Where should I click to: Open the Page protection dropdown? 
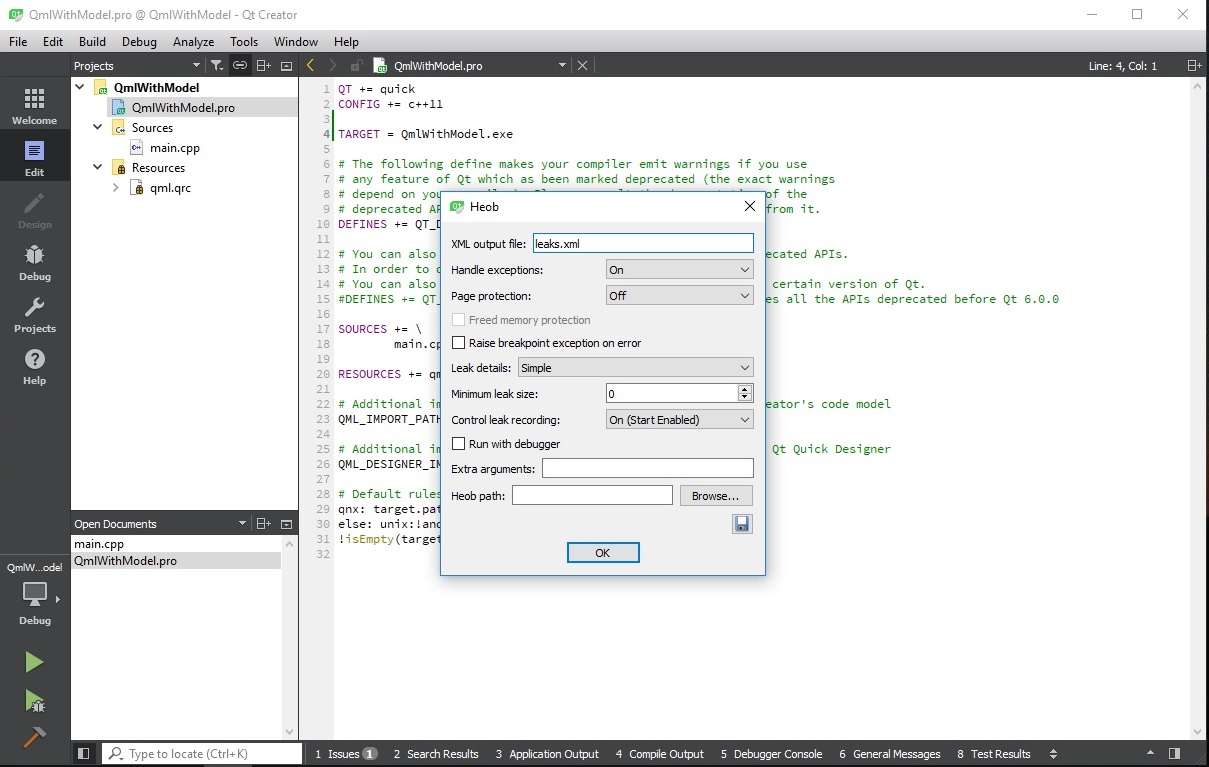[x=679, y=296]
